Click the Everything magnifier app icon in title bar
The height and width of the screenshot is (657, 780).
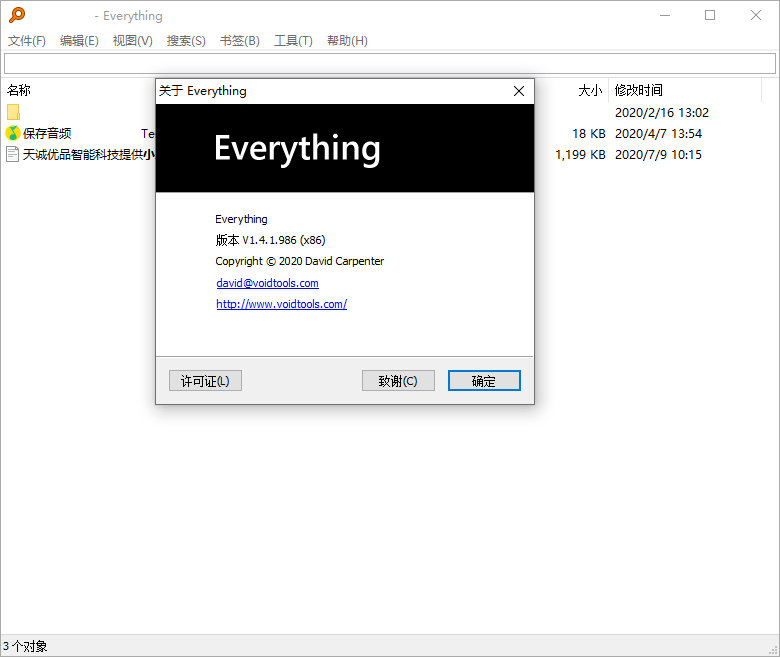[17, 15]
